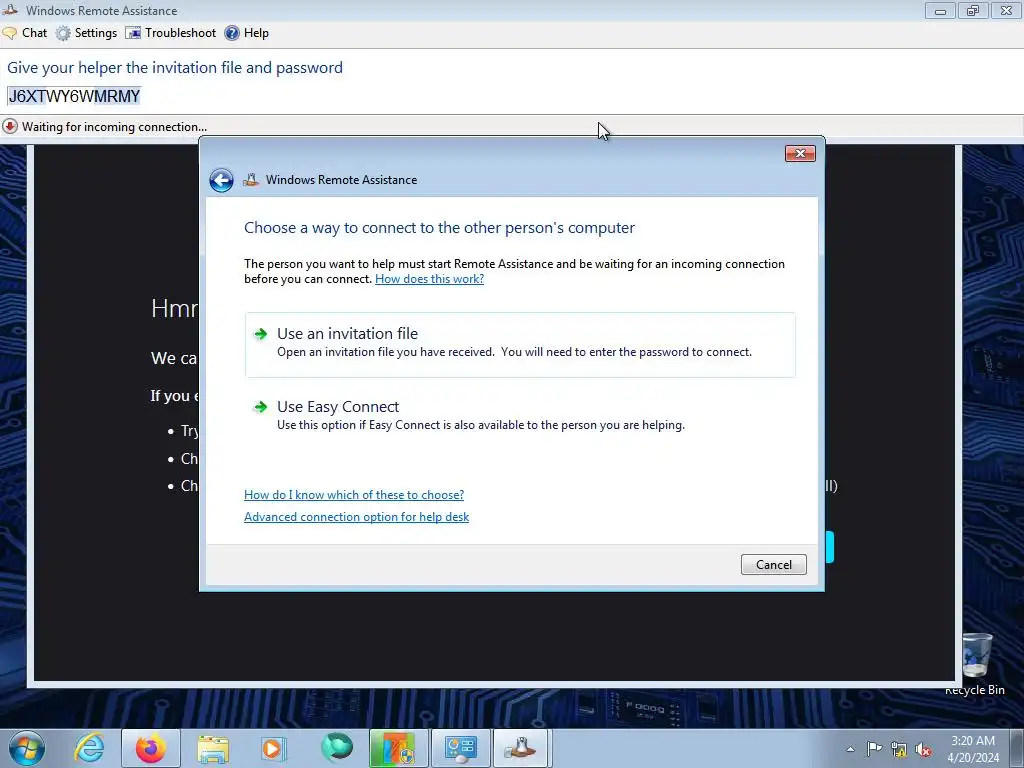
Task: Open "Advanced connection option for help desk" link
Action: coord(357,517)
